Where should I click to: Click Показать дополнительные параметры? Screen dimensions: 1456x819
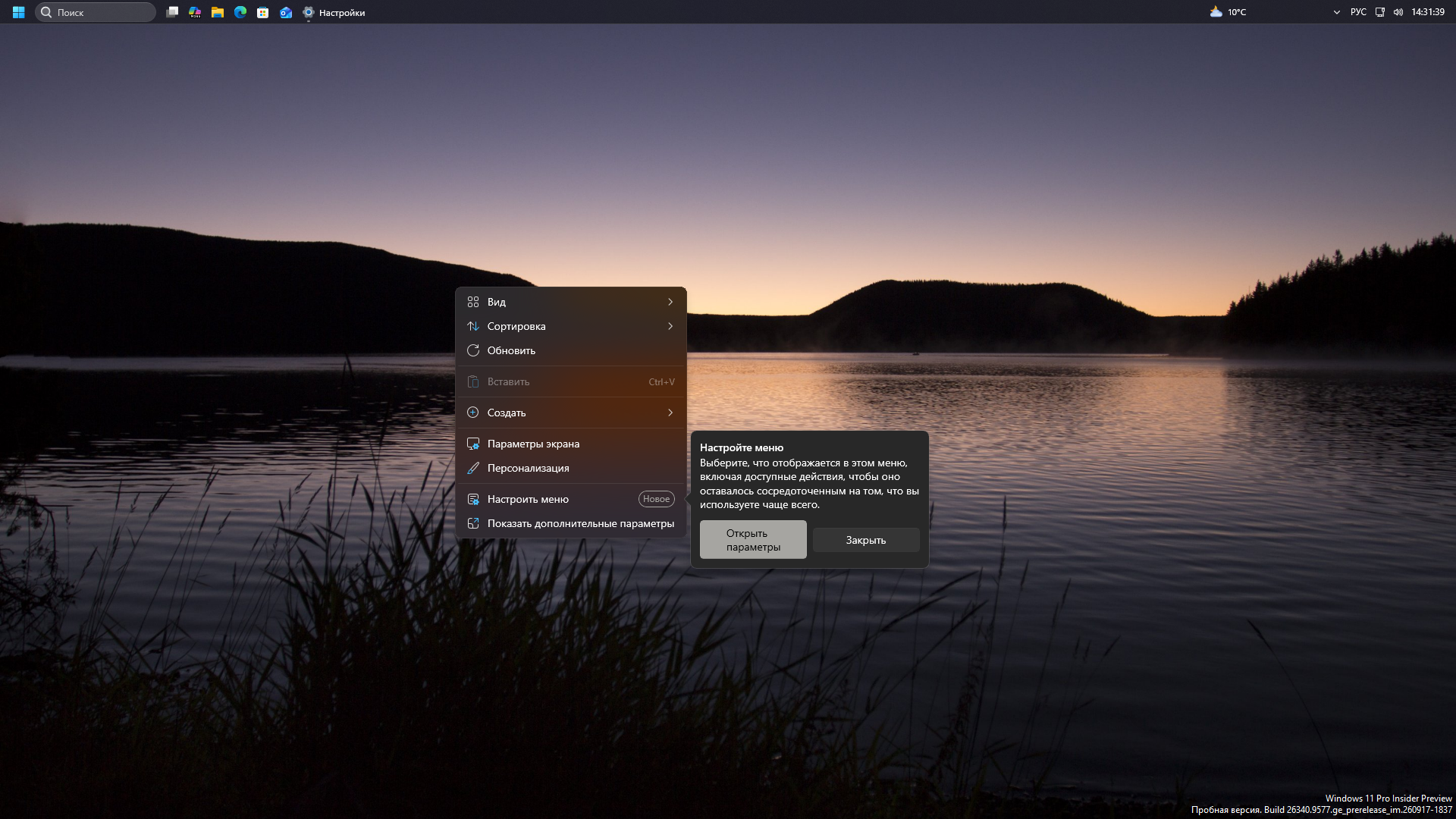click(571, 523)
